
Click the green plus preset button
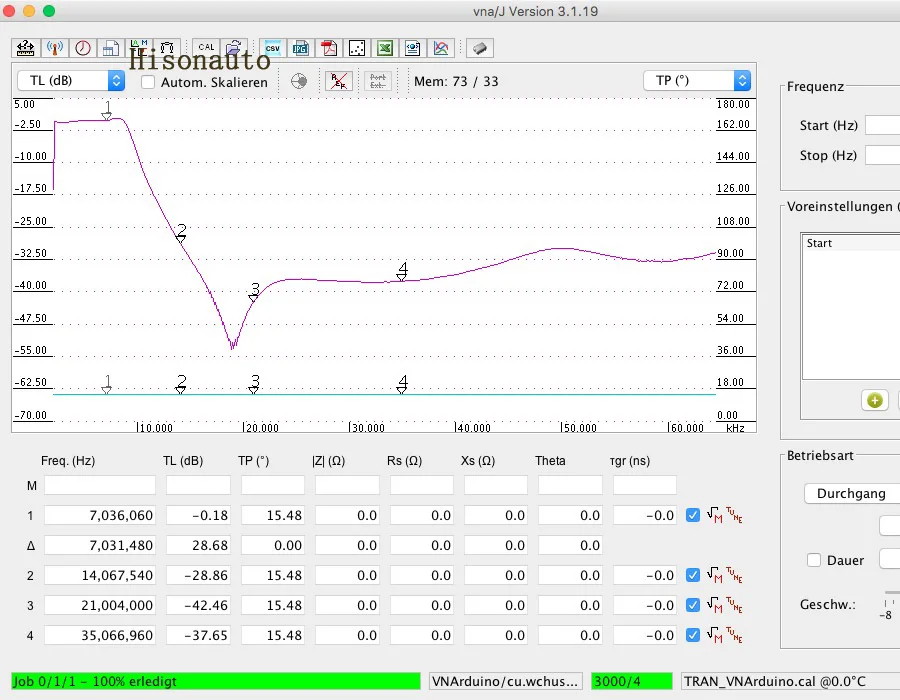[875, 400]
